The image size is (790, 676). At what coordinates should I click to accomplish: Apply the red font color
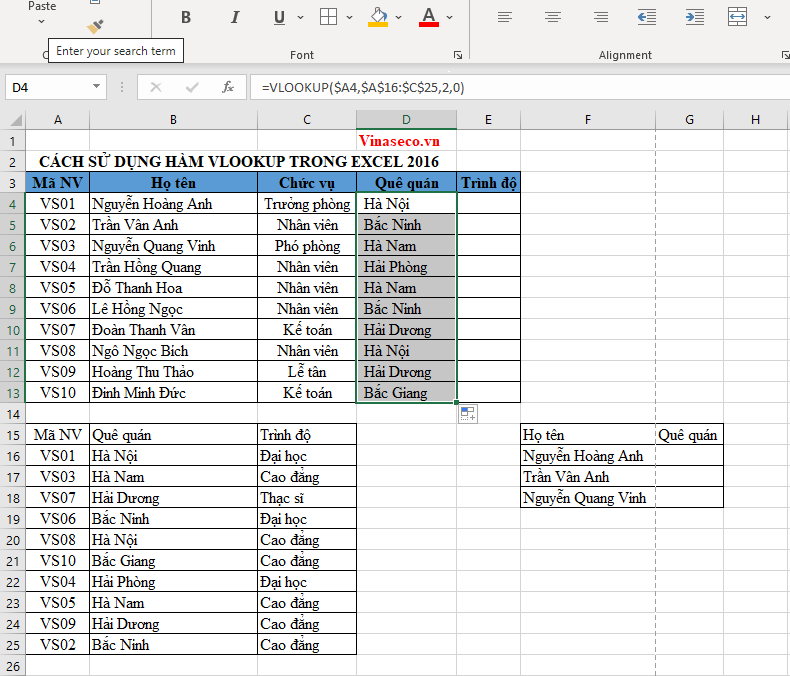(x=429, y=17)
